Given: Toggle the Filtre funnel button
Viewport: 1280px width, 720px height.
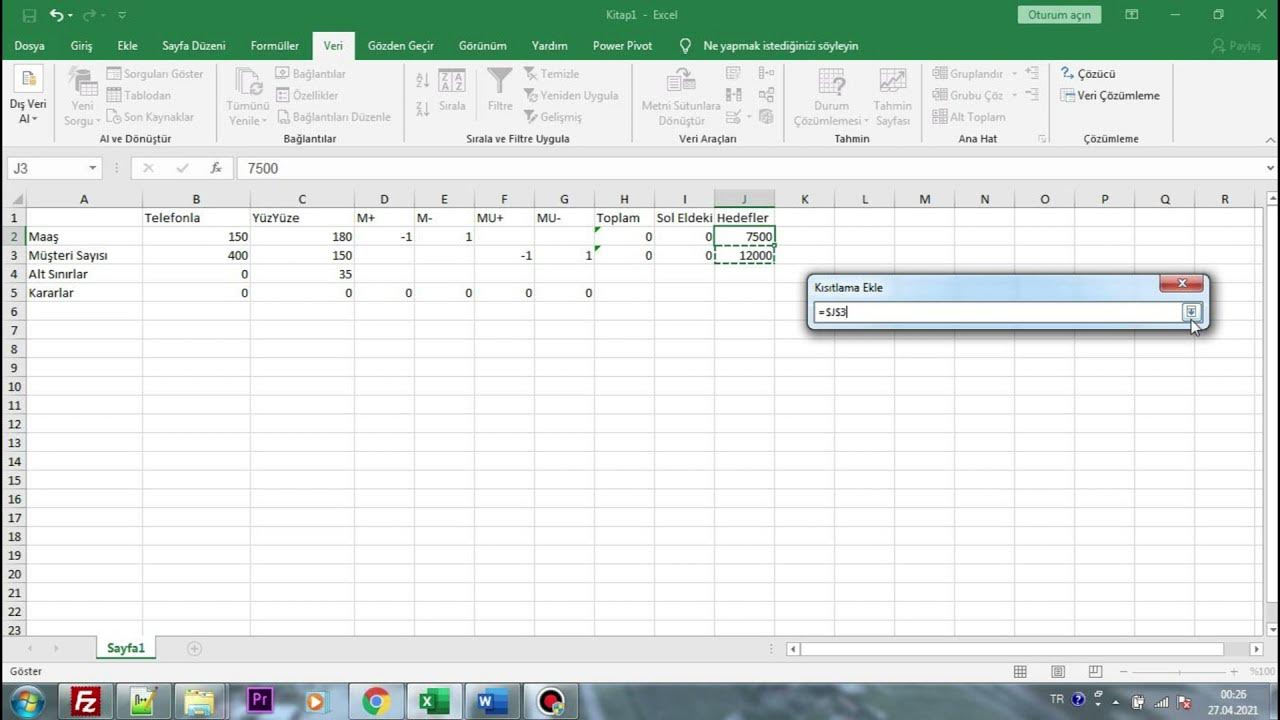Looking at the screenshot, I should [x=500, y=91].
